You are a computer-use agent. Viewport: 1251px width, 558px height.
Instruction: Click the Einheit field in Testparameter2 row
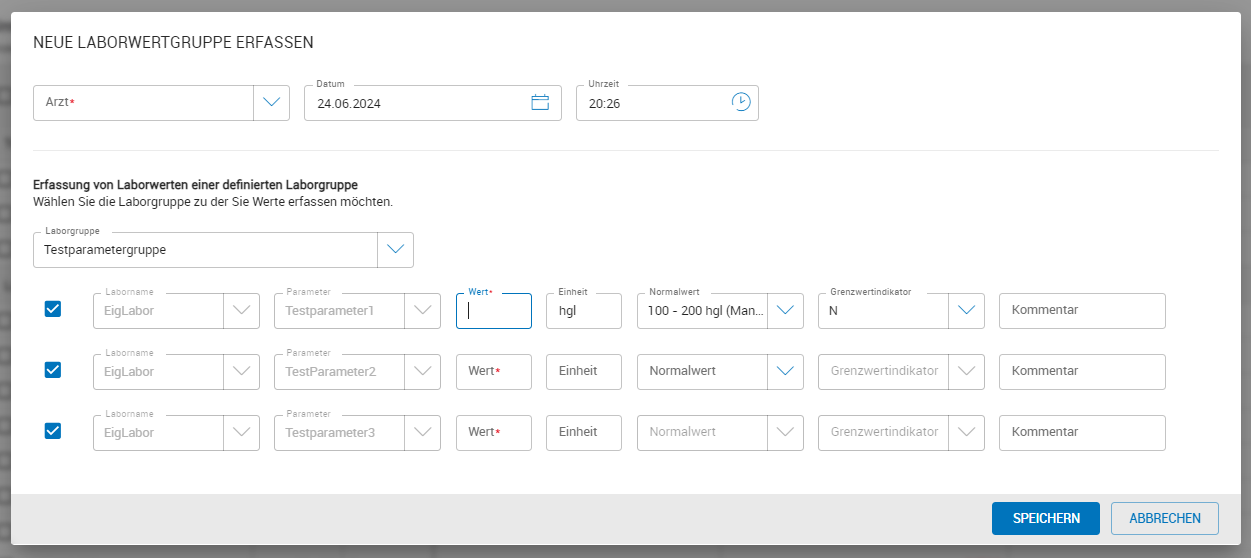[583, 371]
